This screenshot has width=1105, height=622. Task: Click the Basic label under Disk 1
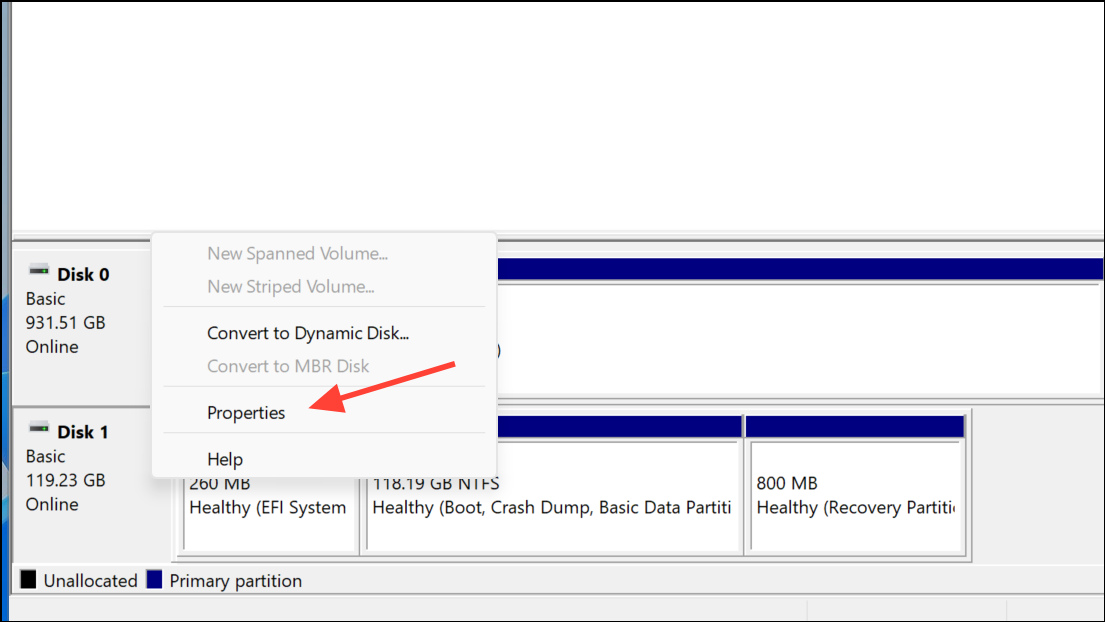(45, 456)
